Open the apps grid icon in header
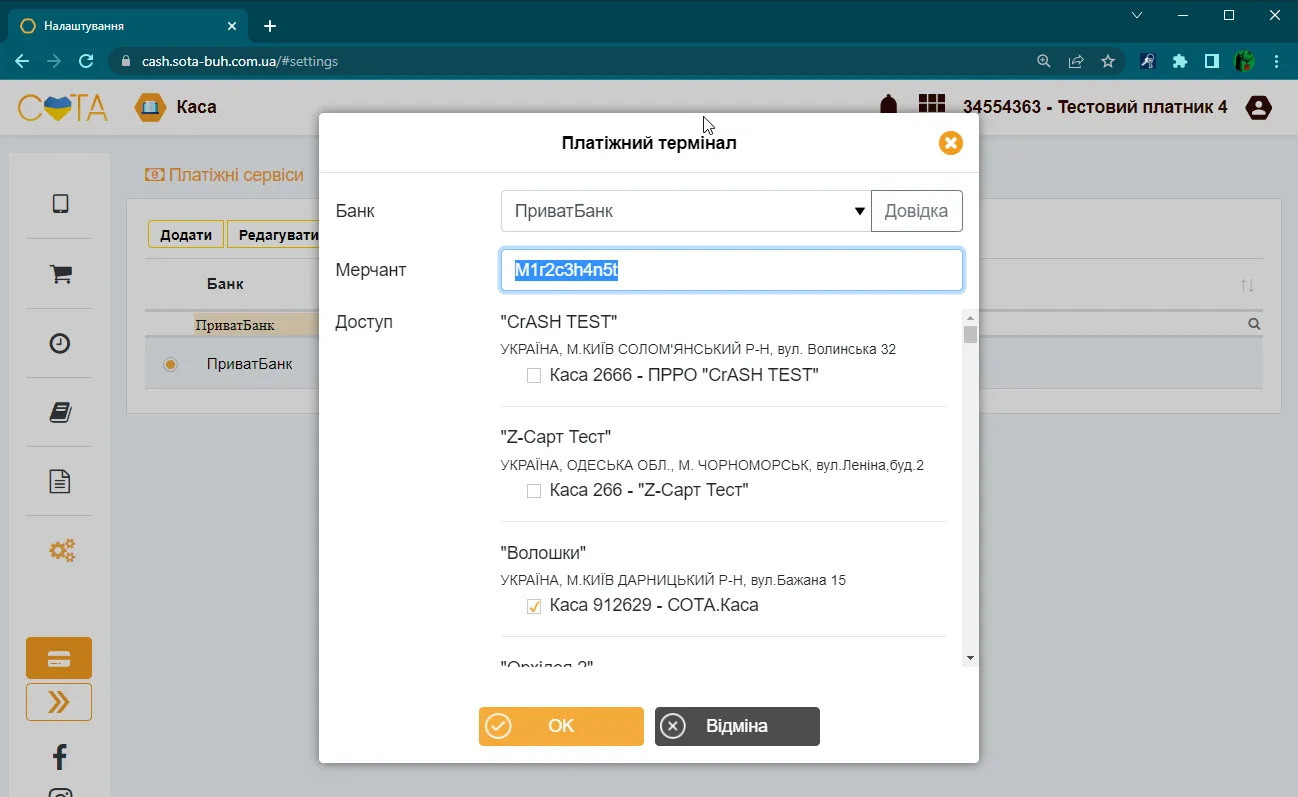1298x797 pixels. [x=932, y=106]
